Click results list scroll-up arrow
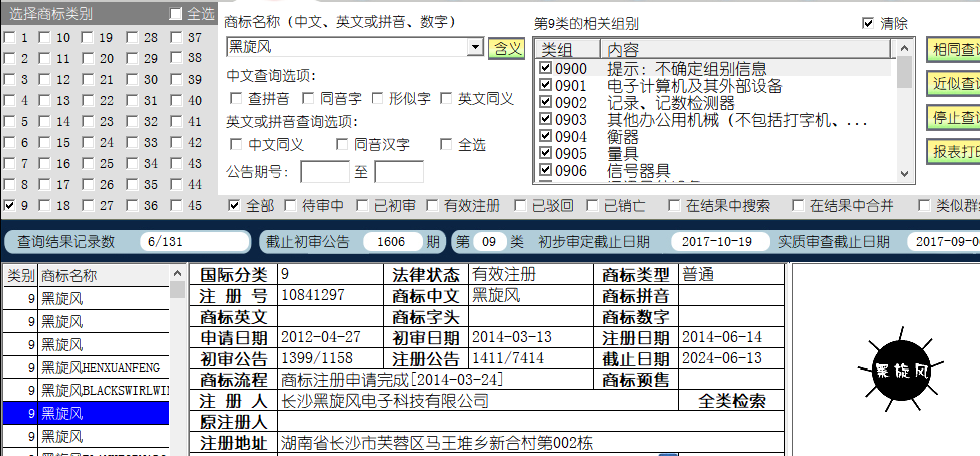This screenshot has width=980, height=456. (178, 274)
